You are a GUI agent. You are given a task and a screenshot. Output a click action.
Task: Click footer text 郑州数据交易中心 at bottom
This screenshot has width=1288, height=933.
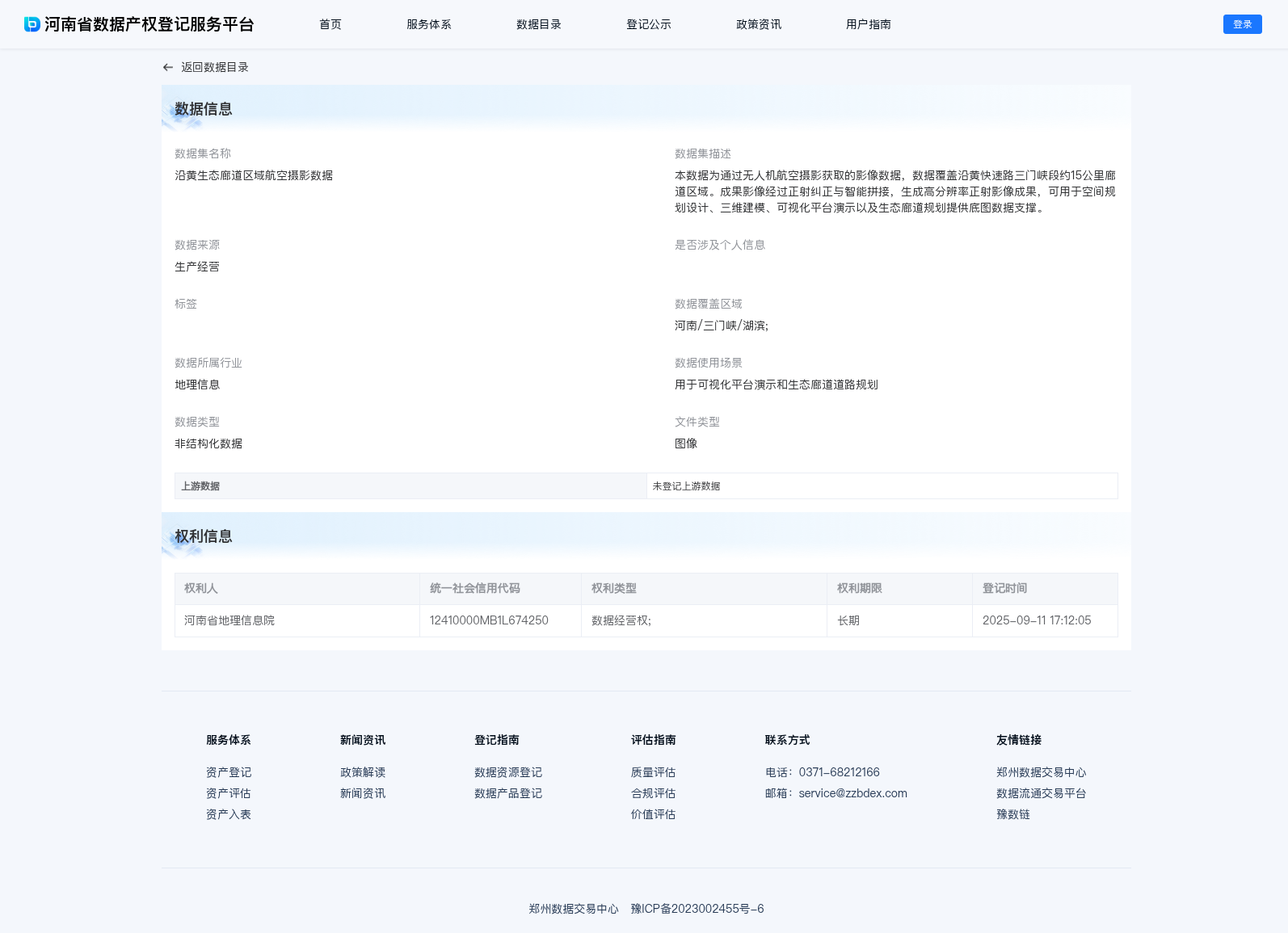(x=574, y=909)
